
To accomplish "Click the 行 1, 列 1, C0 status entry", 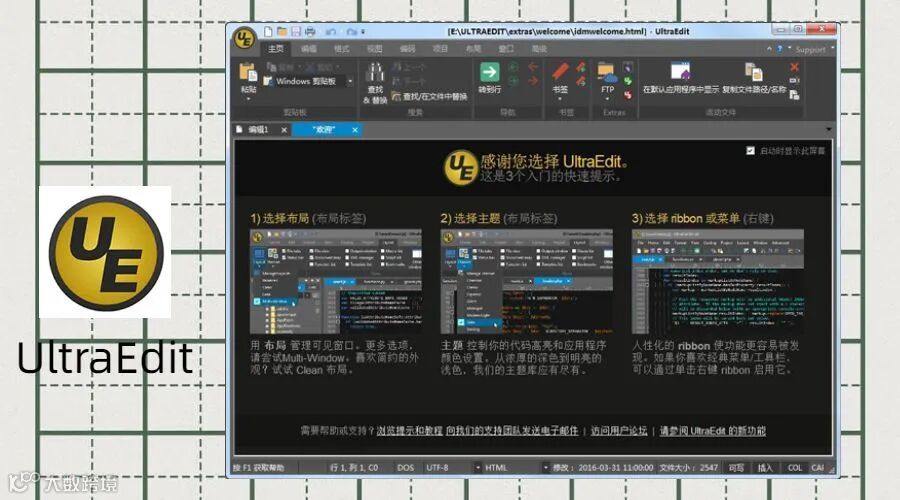I will (354, 468).
